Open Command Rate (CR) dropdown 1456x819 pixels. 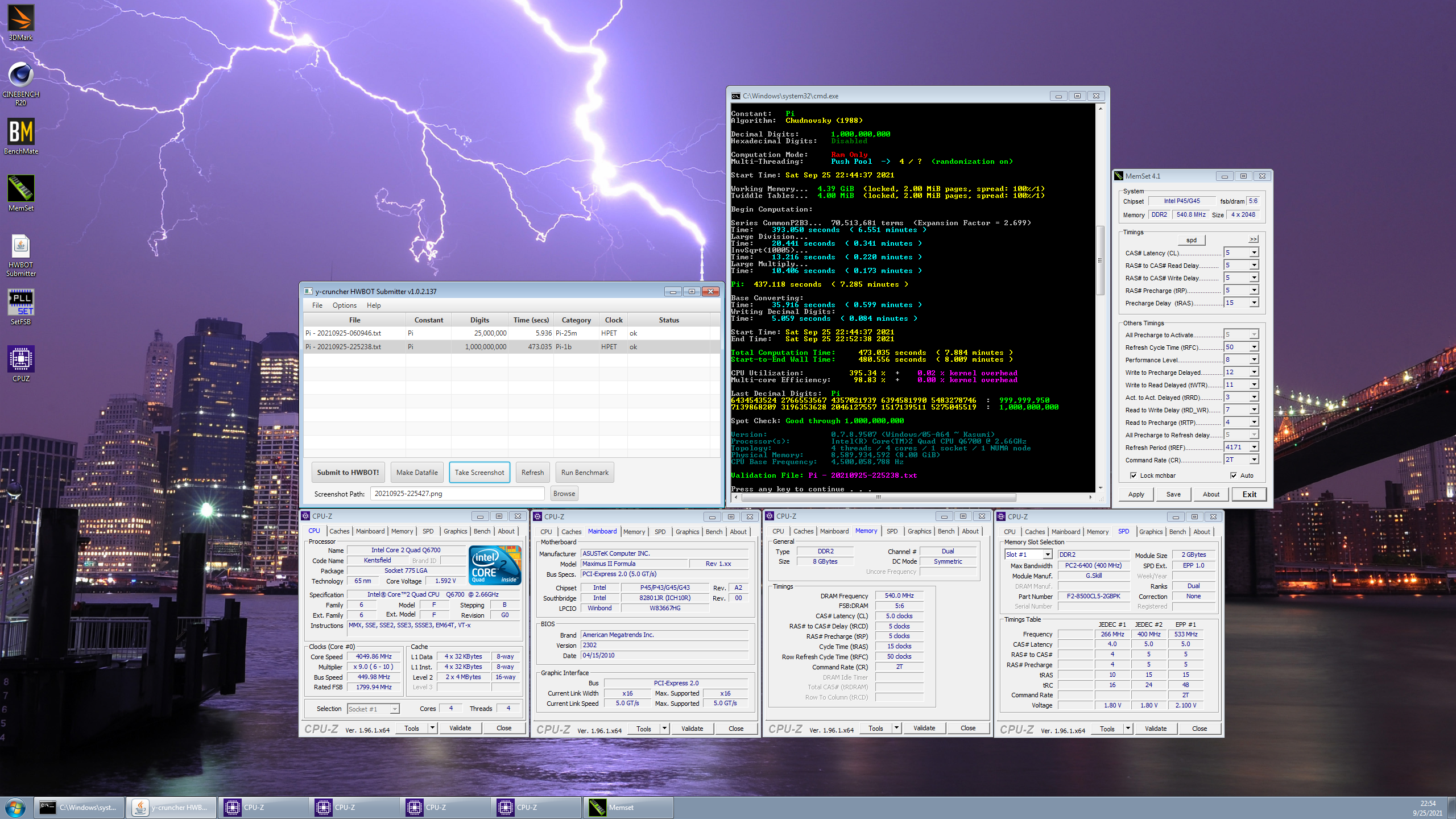pos(1254,460)
